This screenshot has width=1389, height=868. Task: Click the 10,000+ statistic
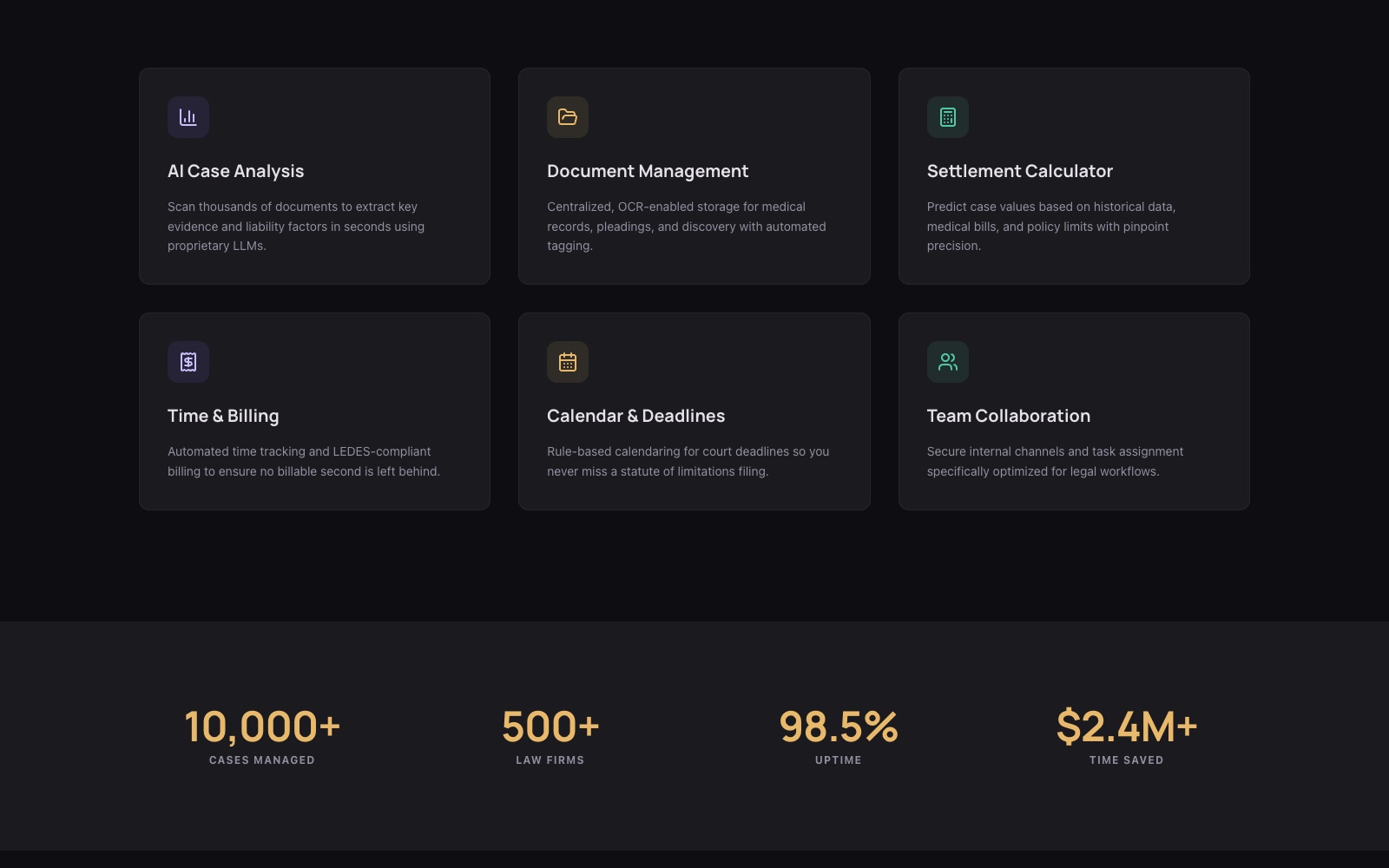coord(262,727)
